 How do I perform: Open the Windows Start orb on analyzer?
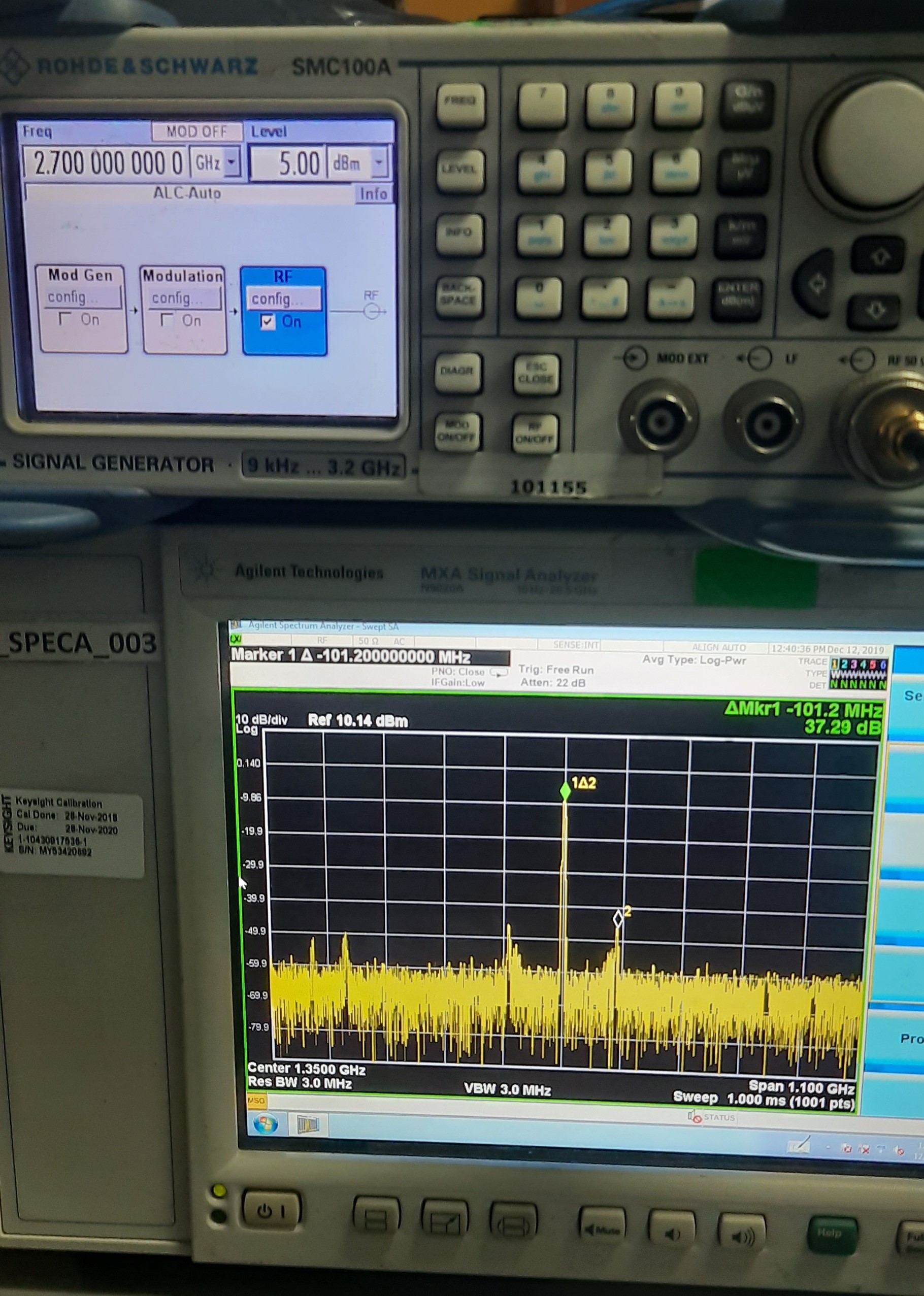click(x=266, y=1123)
